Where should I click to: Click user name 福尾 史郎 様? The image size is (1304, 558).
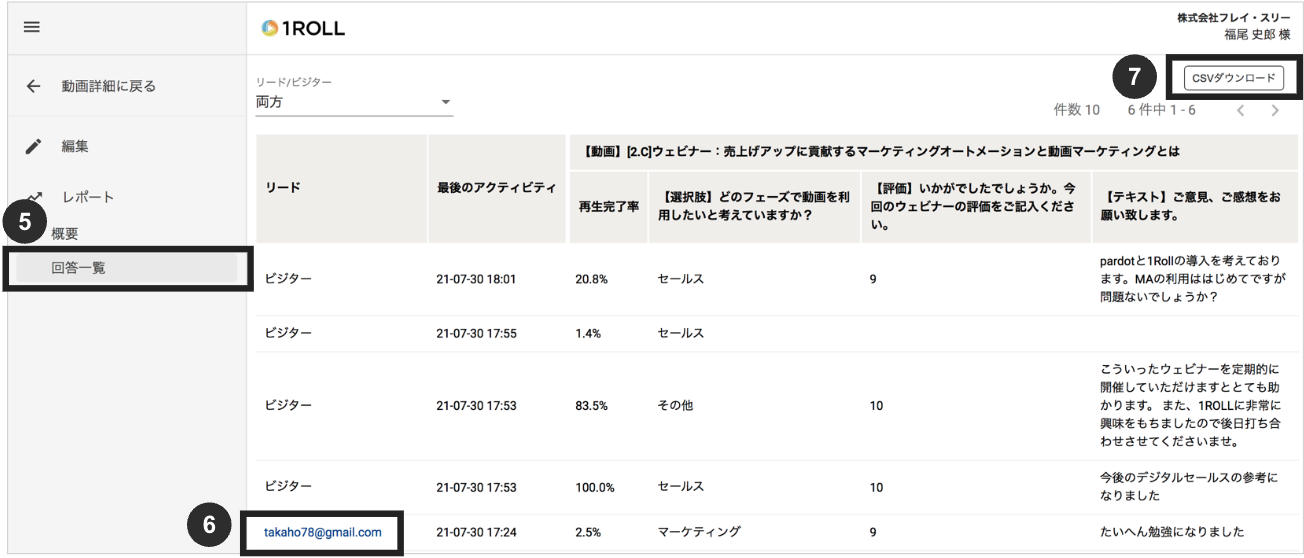[1257, 34]
